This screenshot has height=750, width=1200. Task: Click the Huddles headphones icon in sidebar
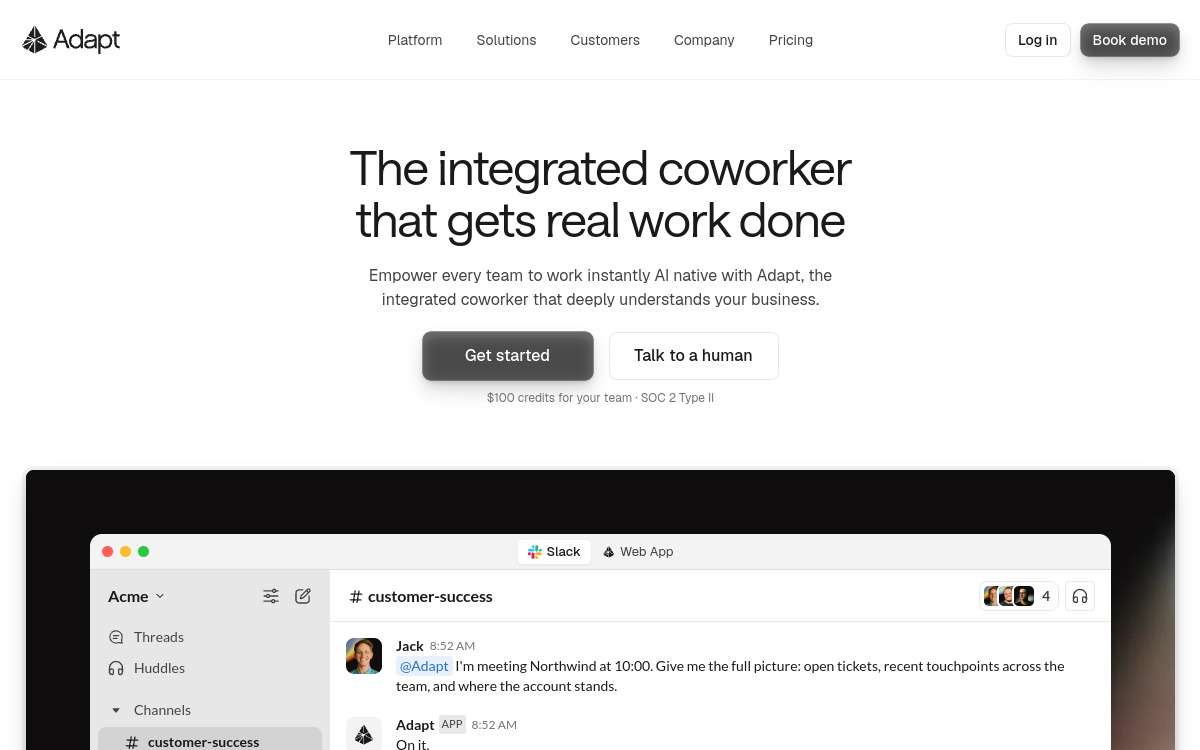click(116, 668)
